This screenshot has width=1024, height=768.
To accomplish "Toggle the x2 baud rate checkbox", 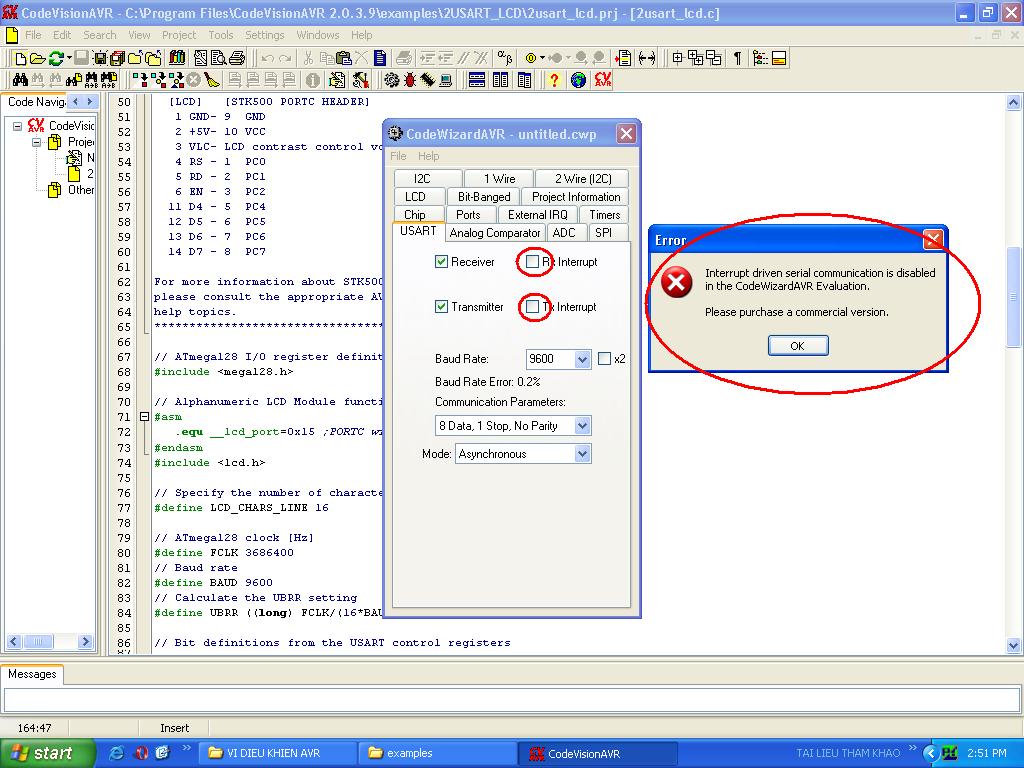I will pos(604,359).
